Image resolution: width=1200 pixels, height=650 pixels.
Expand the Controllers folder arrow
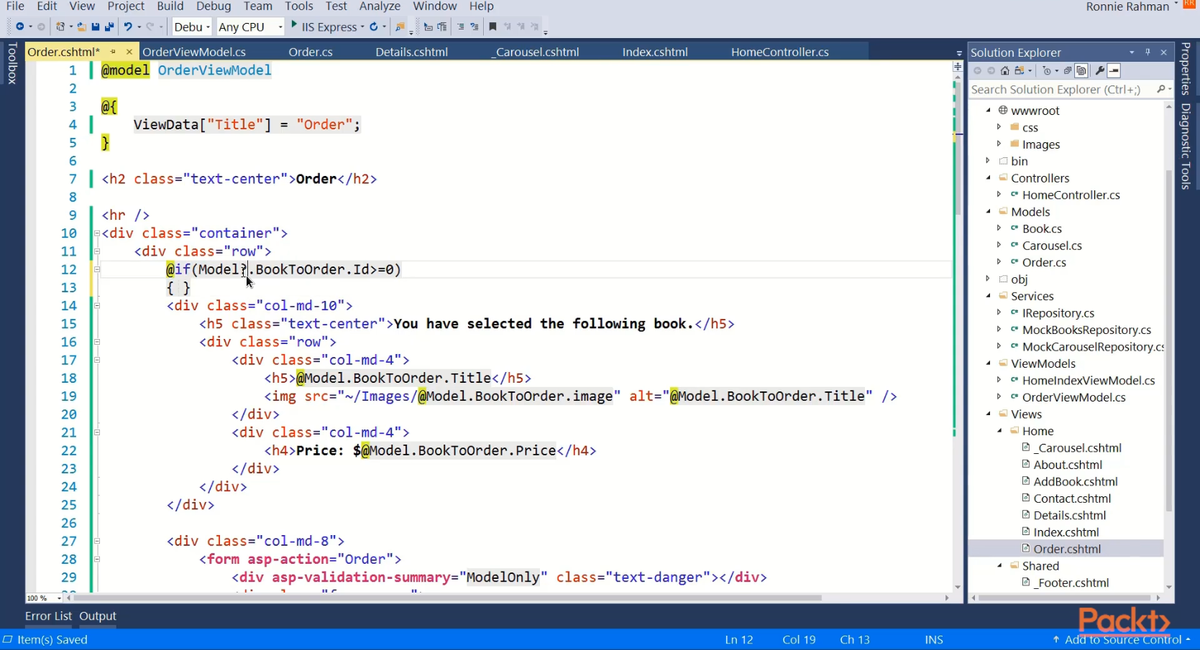point(989,178)
